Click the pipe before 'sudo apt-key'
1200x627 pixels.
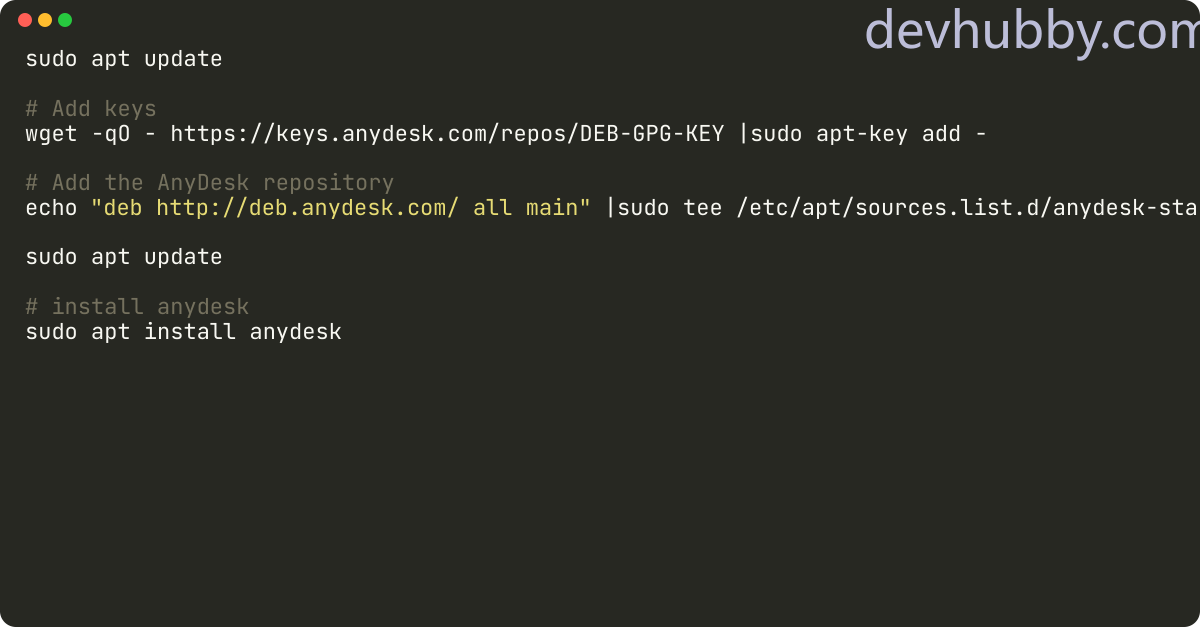pos(743,133)
